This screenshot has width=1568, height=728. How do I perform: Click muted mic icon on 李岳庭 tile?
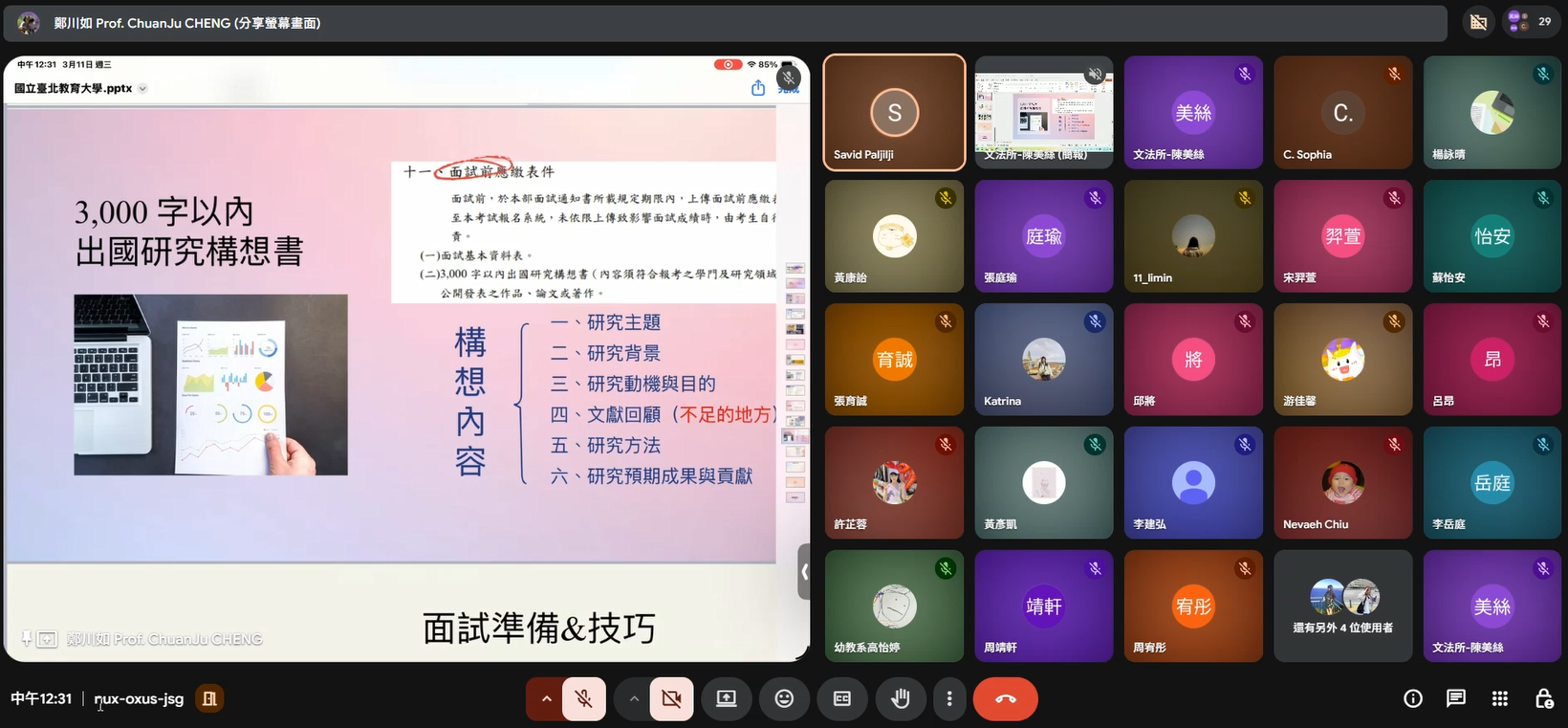tap(1543, 444)
